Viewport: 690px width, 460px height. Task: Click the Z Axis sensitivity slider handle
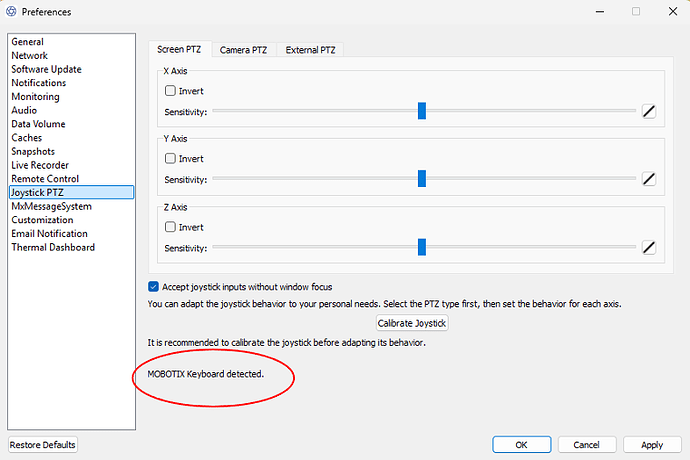422,247
